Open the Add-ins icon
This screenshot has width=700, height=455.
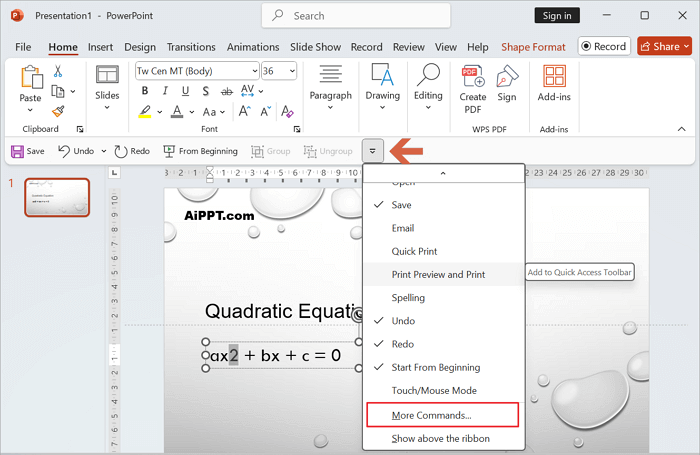click(x=554, y=76)
